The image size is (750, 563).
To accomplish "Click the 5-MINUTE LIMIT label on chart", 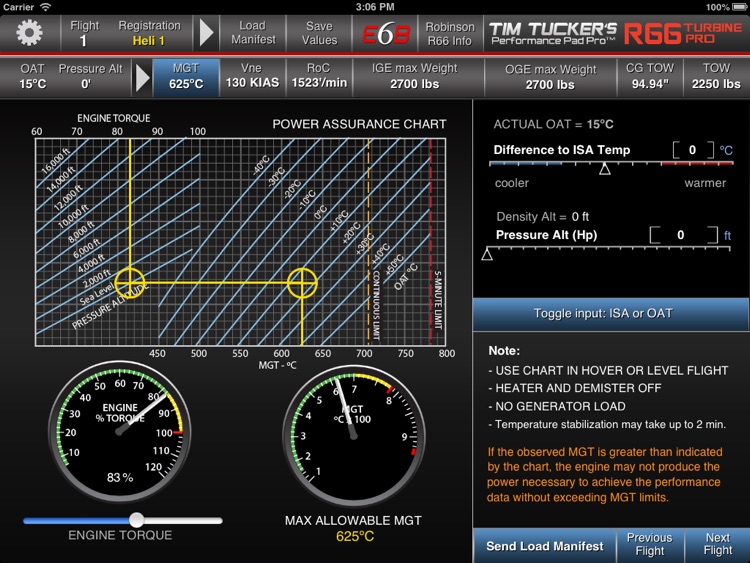I will (x=438, y=300).
